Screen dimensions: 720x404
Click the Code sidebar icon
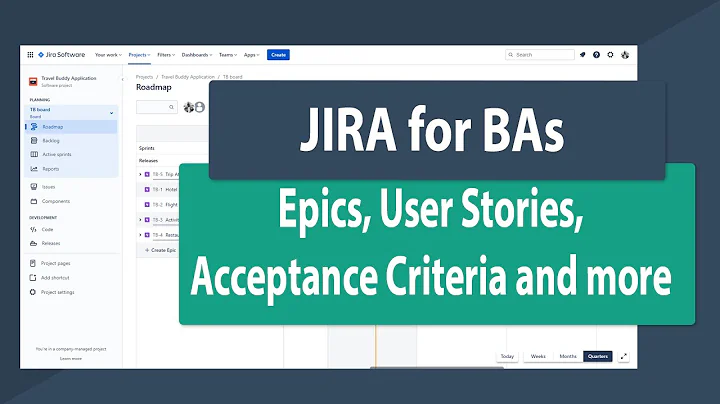tap(34, 229)
